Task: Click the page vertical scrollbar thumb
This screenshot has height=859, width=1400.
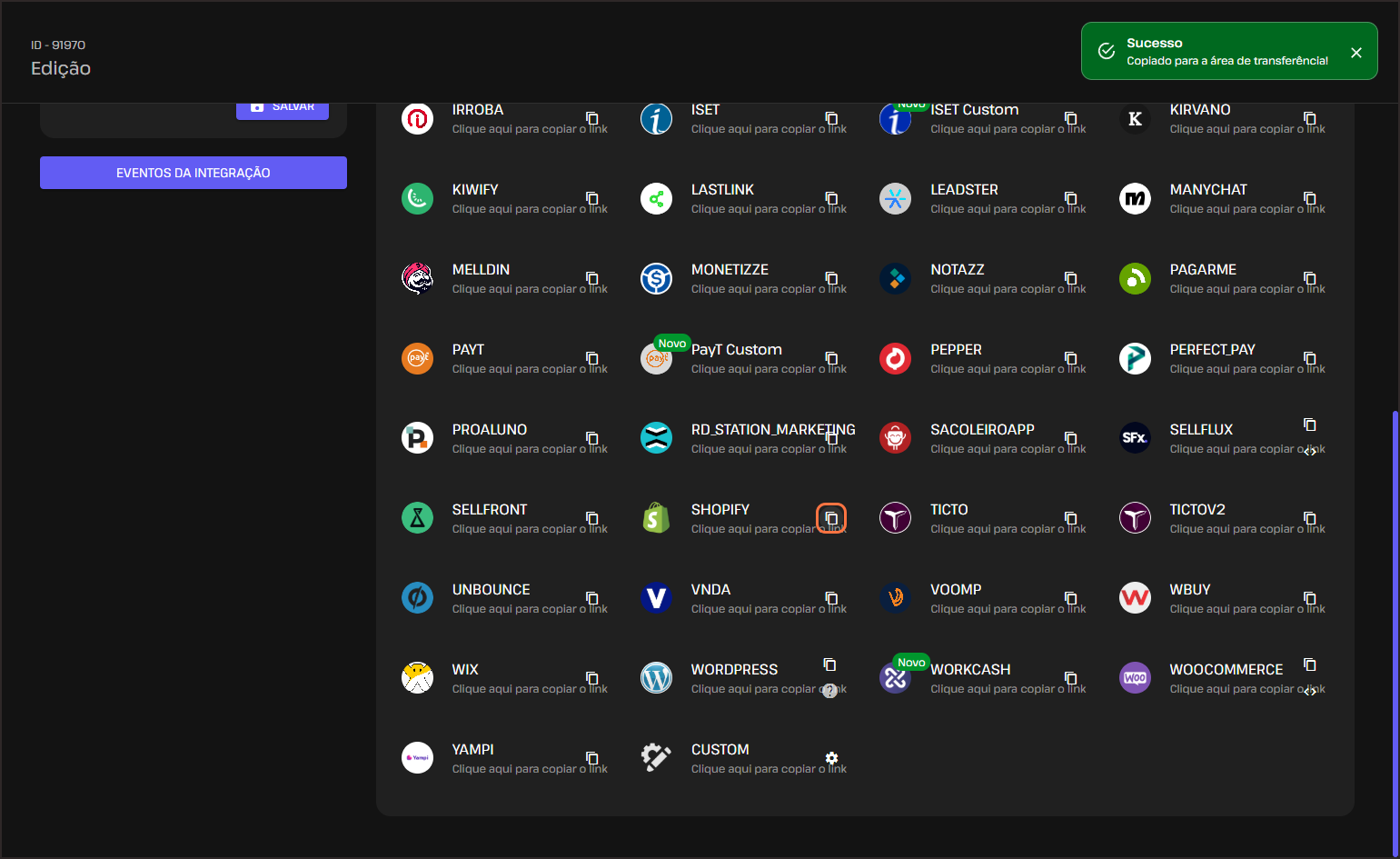Action: (1395, 633)
